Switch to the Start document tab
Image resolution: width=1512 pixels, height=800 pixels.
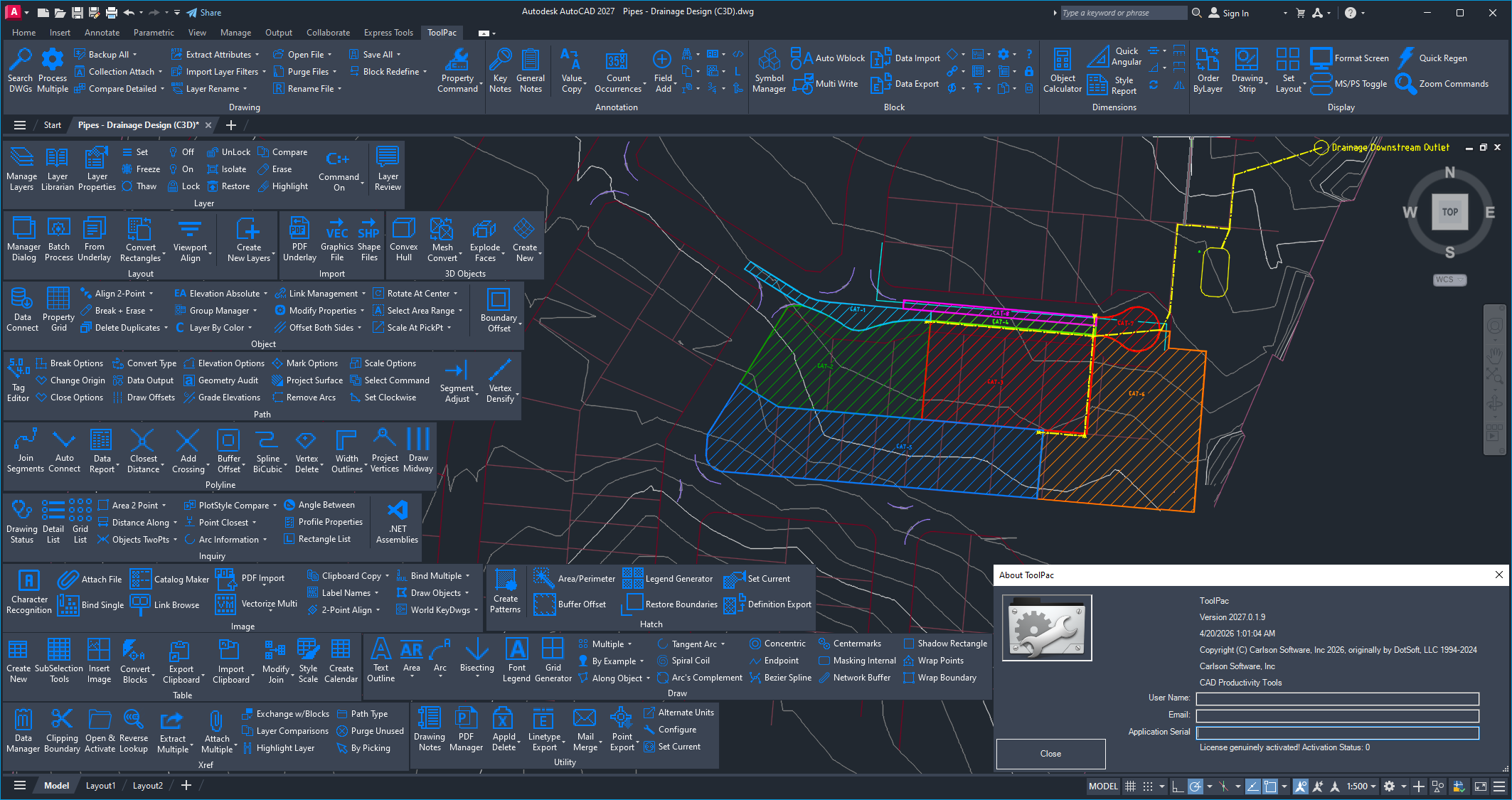[x=52, y=125]
